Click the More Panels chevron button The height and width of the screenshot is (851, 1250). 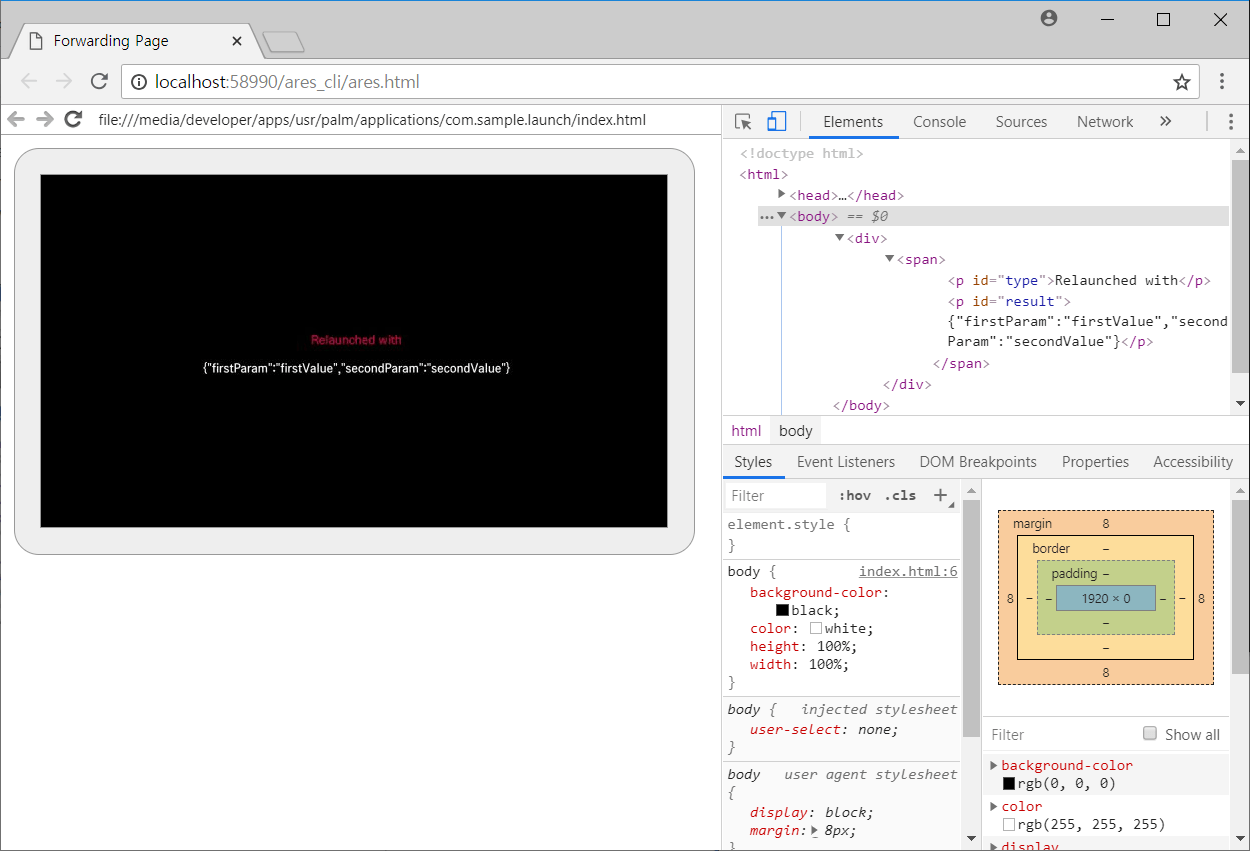(x=1164, y=120)
